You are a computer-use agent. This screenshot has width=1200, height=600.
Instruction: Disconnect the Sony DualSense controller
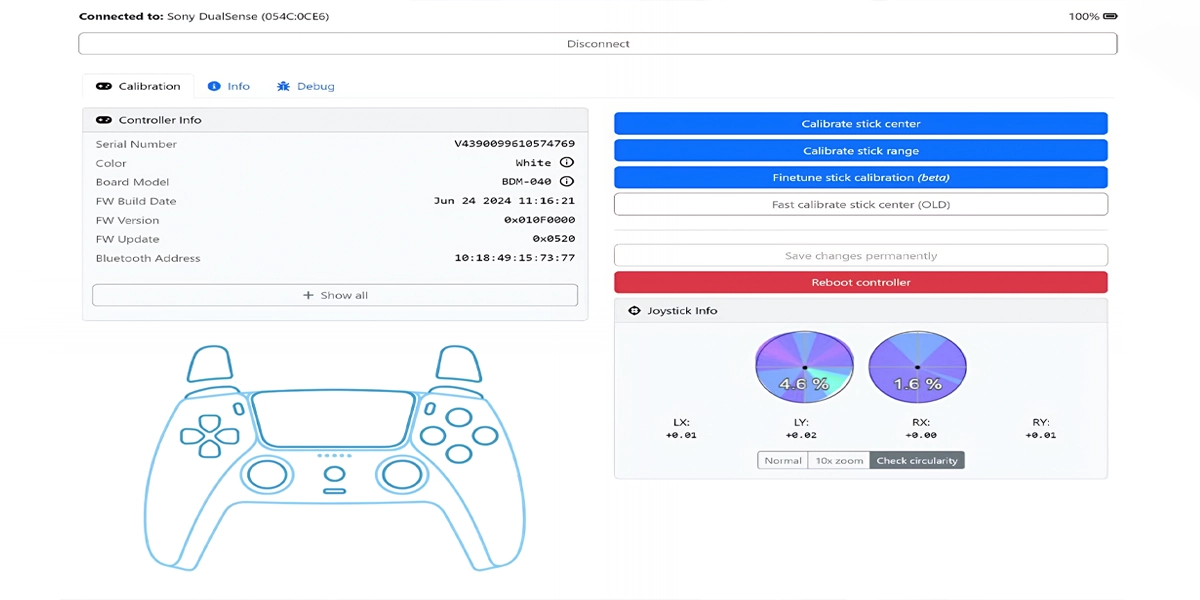pos(597,43)
